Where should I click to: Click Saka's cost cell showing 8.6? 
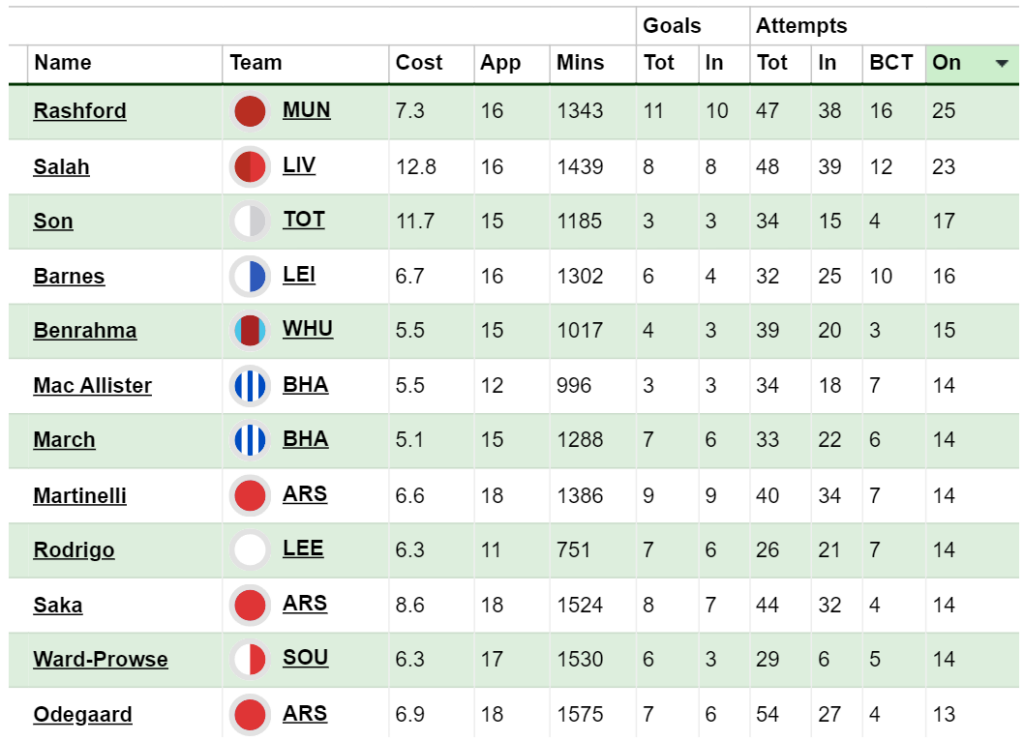tap(410, 605)
